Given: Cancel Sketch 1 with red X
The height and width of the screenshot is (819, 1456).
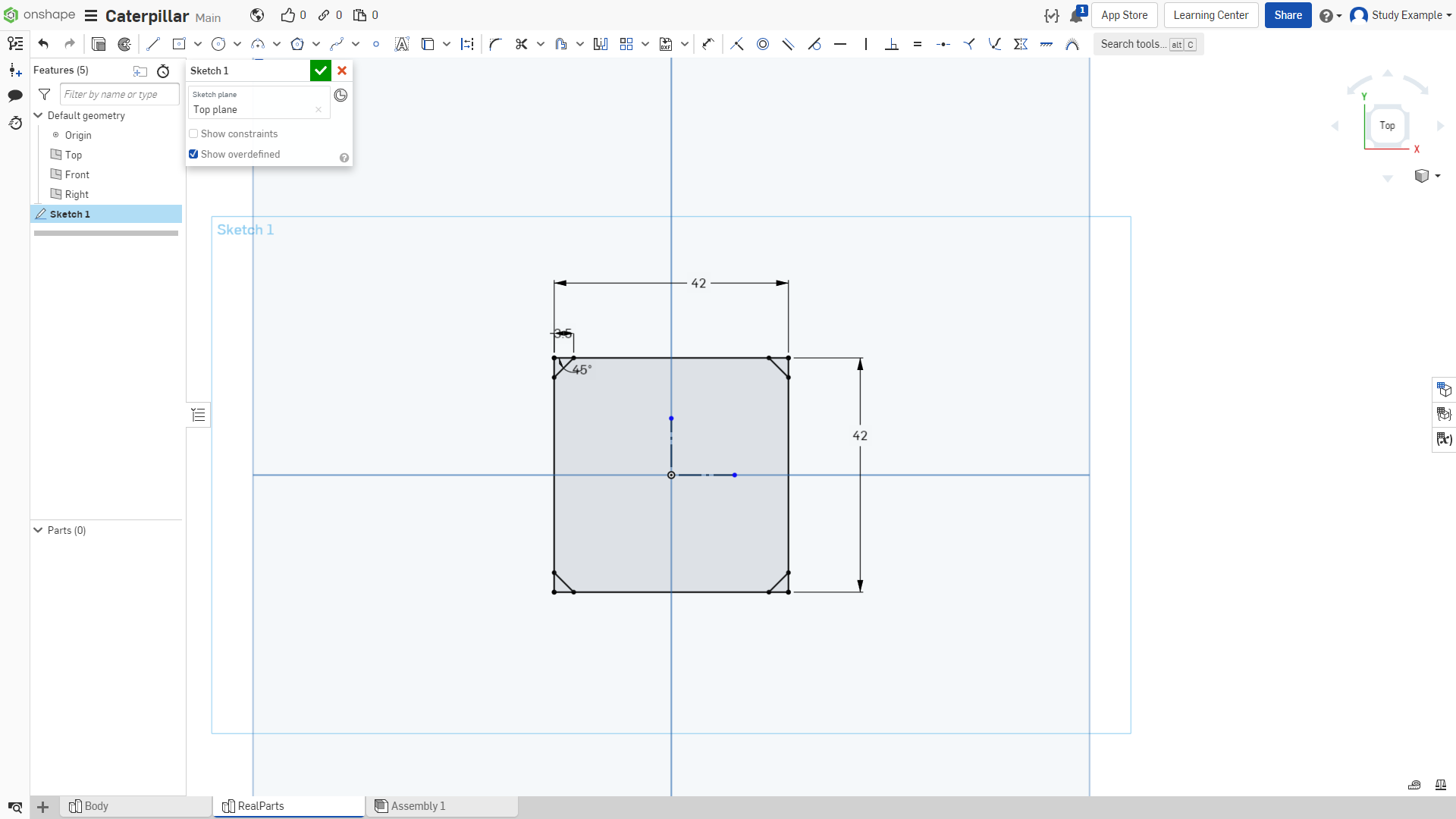Looking at the screenshot, I should coord(342,71).
